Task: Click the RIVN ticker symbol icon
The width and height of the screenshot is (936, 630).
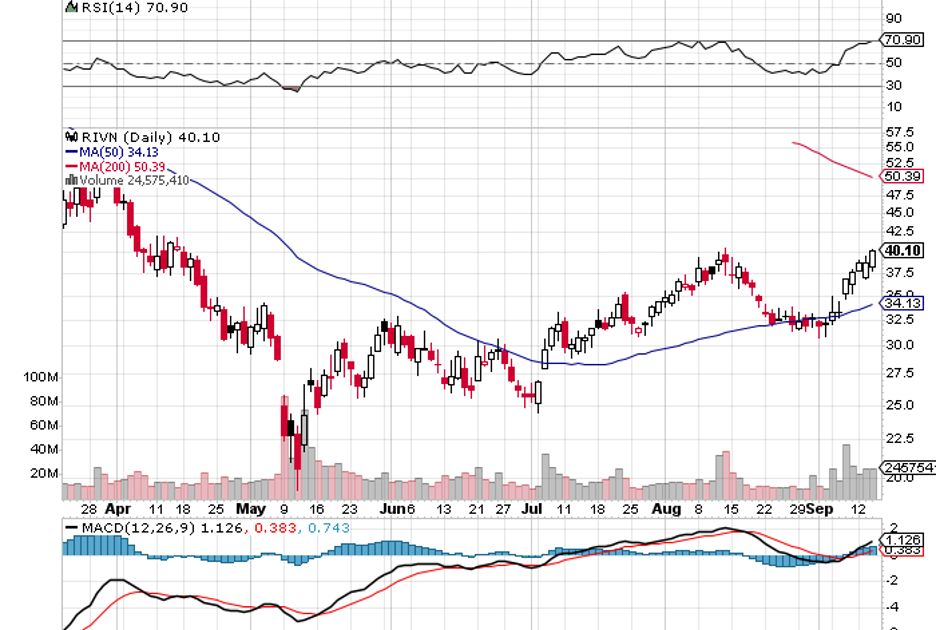Action: (70, 137)
